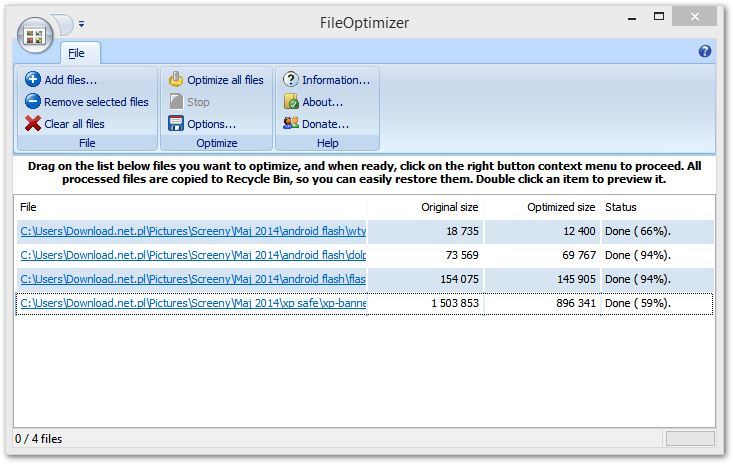Click the FileOptimizer application orb button
The image size is (733, 464).
click(35, 36)
